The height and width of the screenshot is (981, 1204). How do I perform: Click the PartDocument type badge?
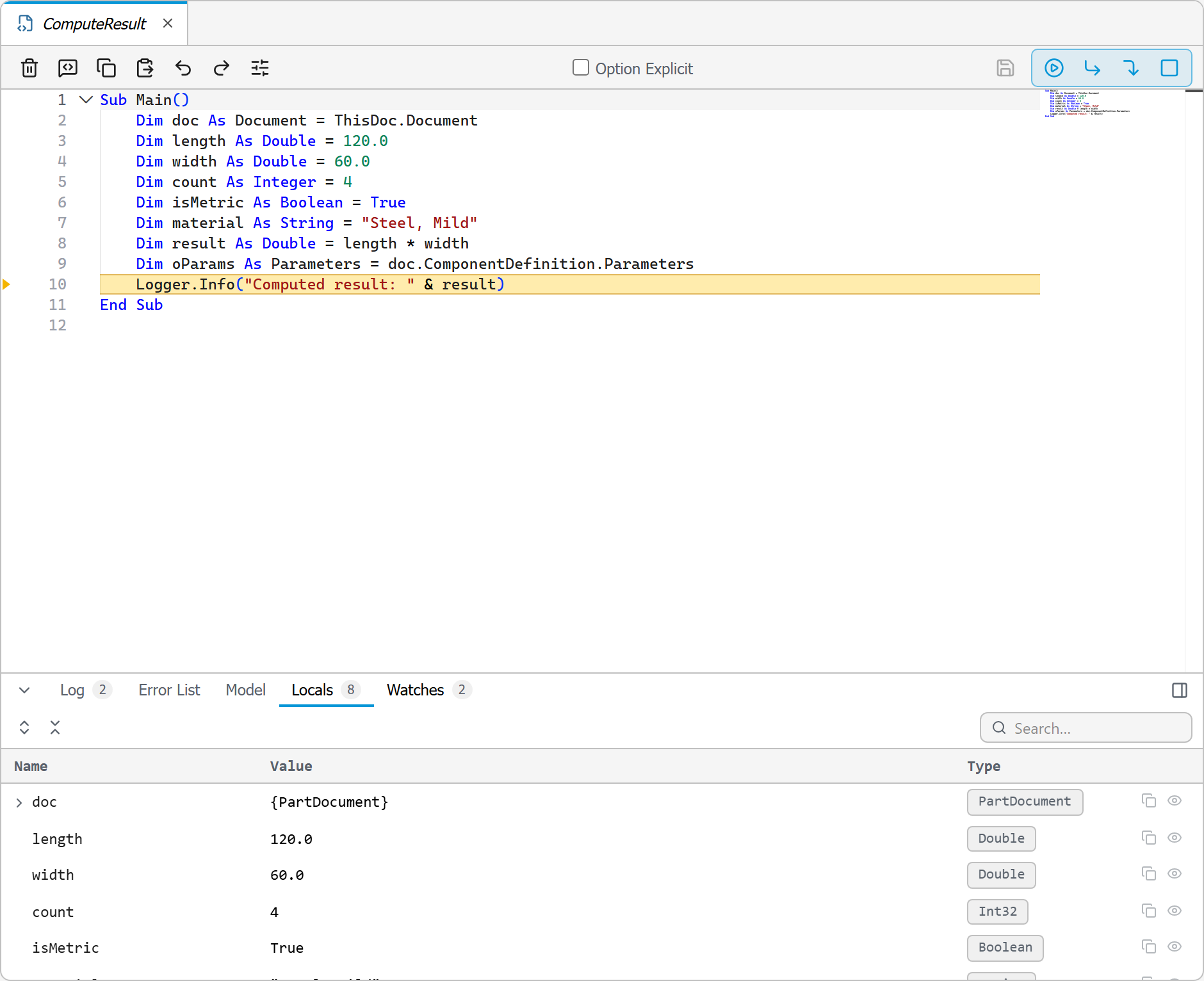[1025, 802]
